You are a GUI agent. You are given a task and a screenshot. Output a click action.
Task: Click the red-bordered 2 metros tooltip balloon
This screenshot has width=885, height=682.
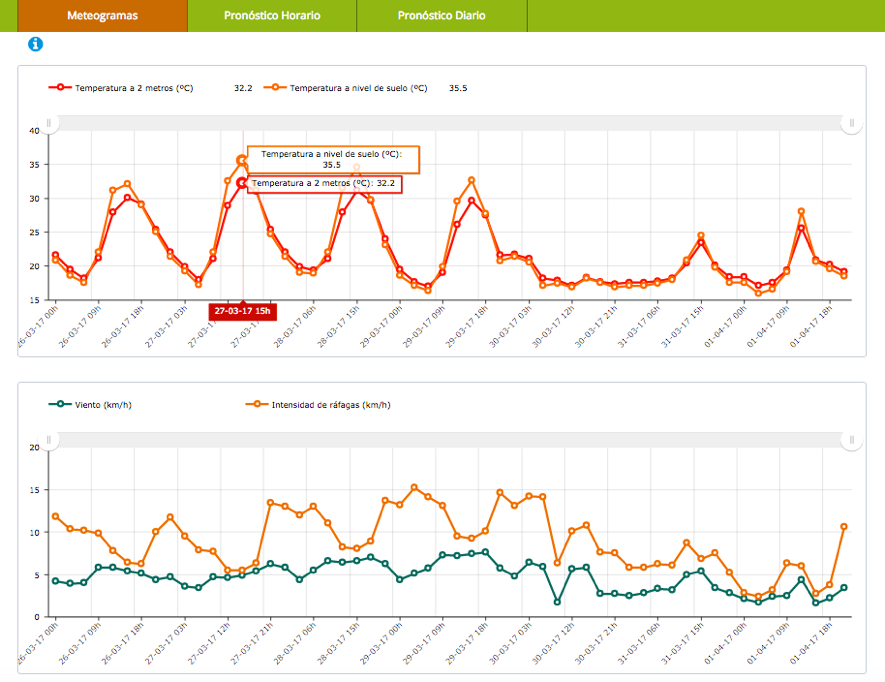(x=325, y=183)
